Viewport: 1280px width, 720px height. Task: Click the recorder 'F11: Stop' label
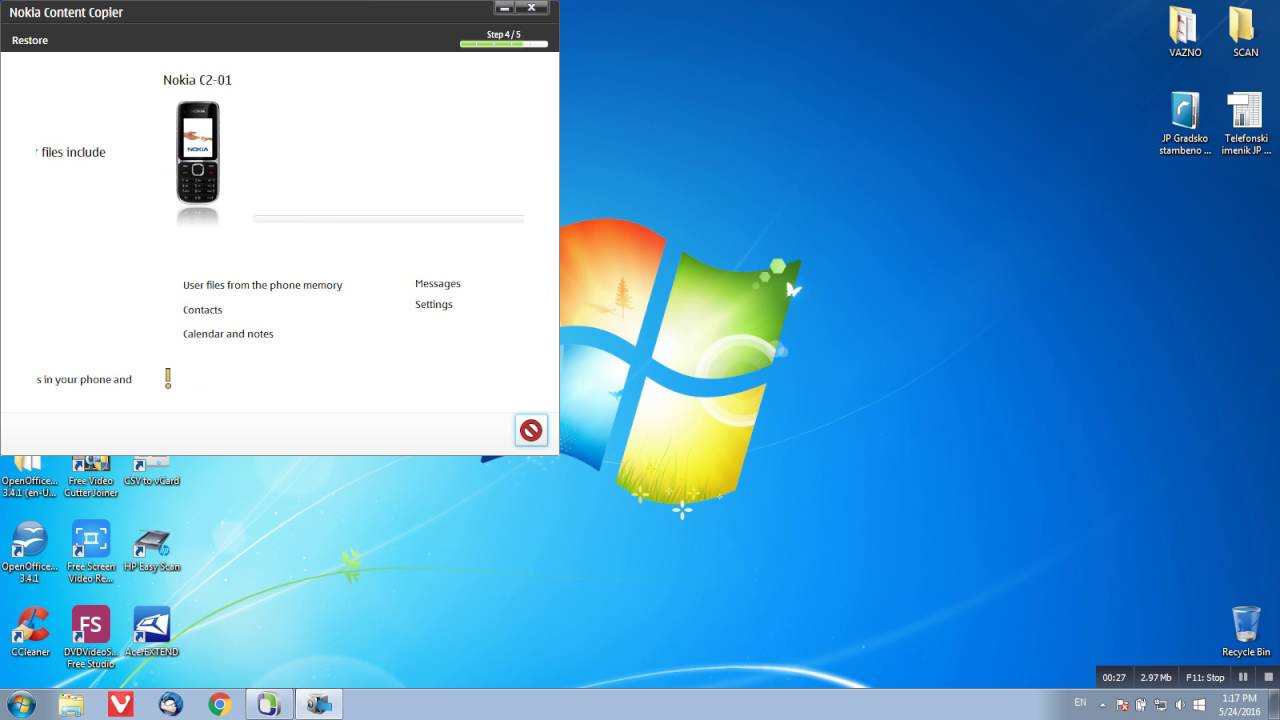1205,677
